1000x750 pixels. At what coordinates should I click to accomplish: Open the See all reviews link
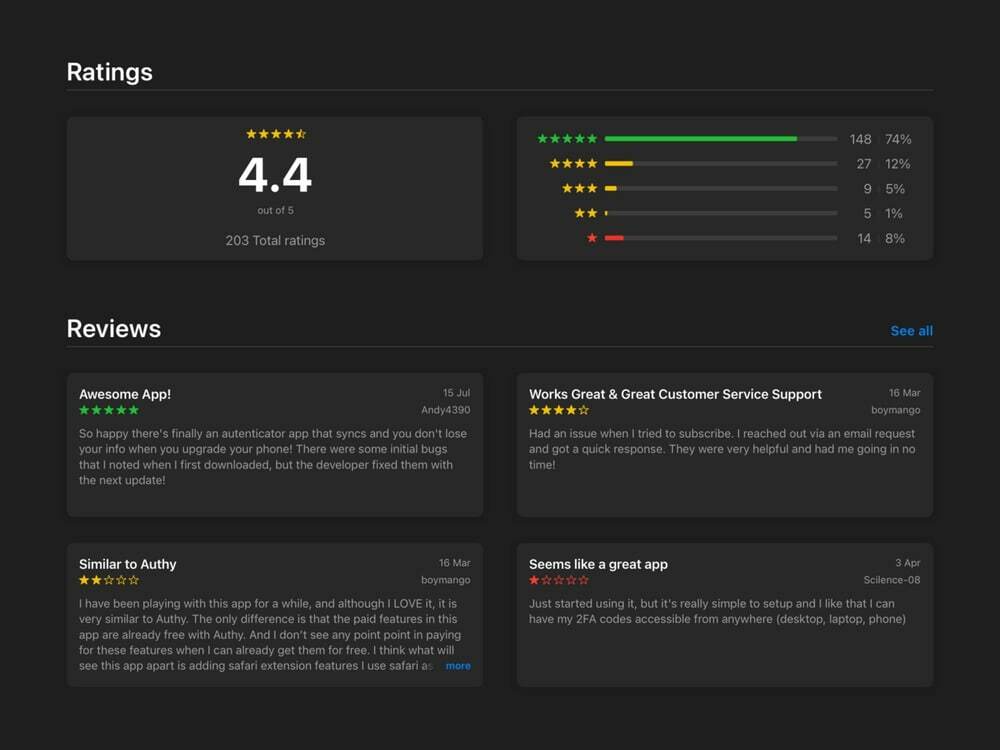click(x=911, y=331)
